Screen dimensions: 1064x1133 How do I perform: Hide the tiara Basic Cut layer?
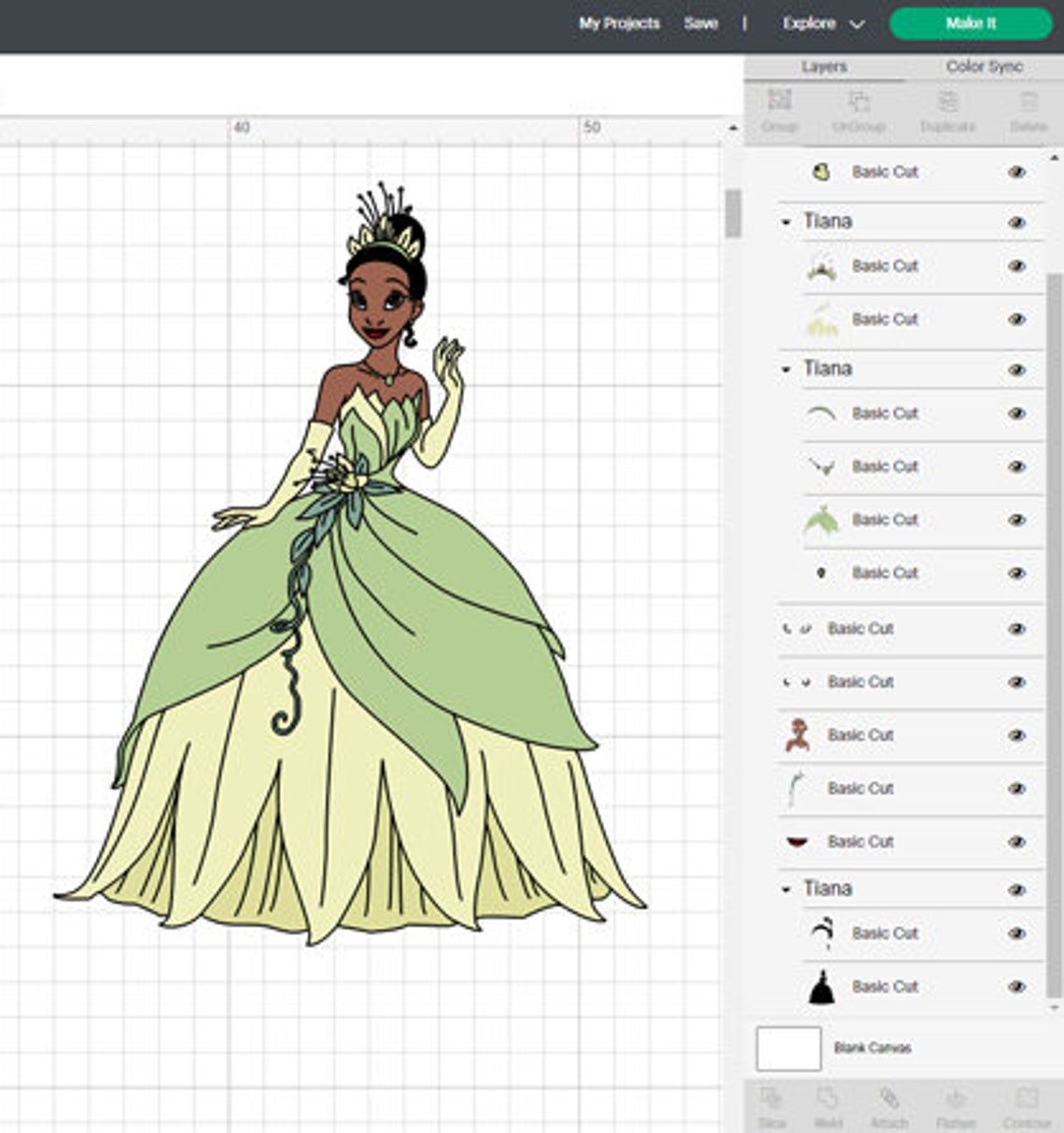point(1016,266)
